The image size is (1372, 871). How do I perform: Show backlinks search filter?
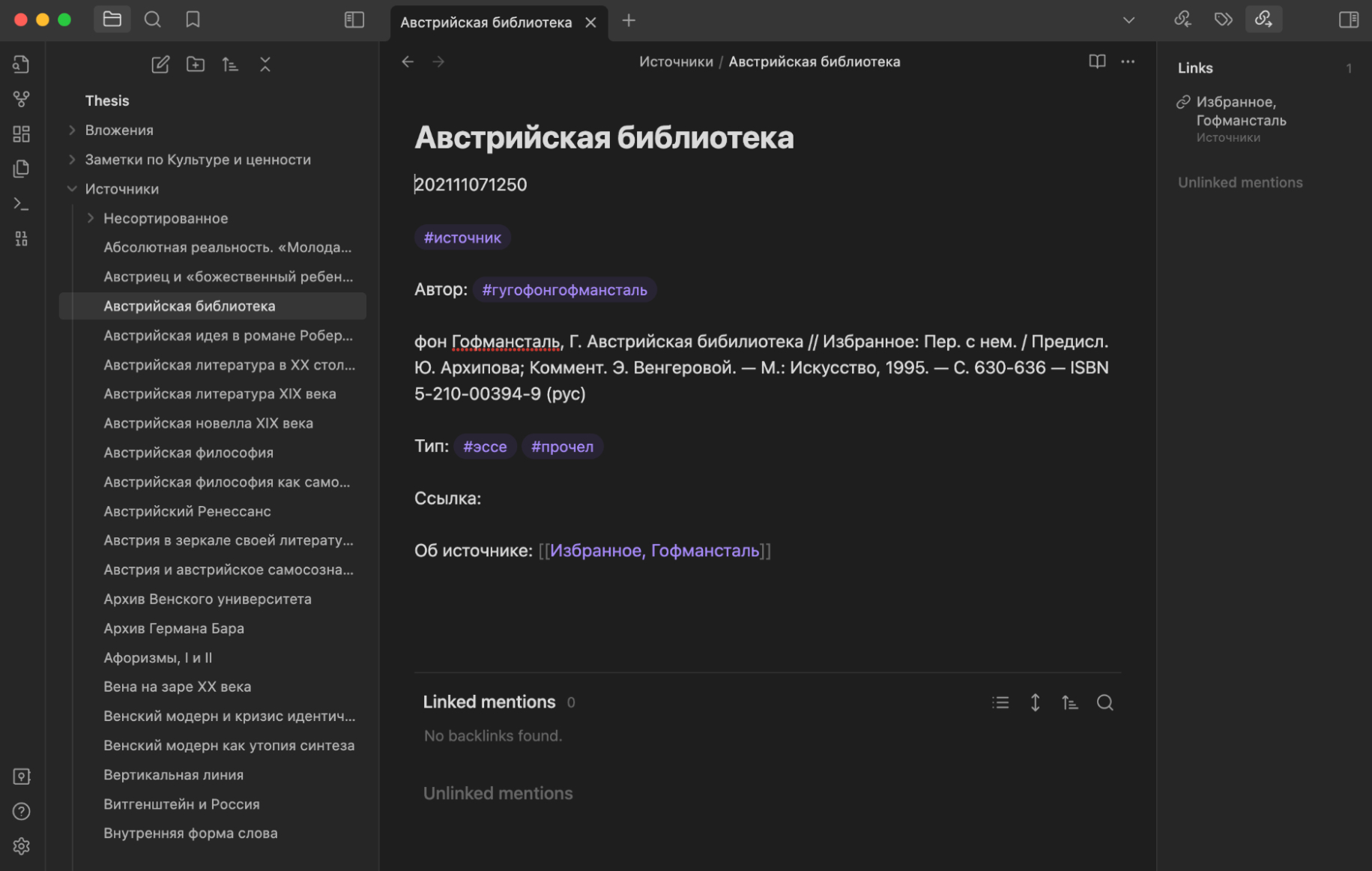1104,702
